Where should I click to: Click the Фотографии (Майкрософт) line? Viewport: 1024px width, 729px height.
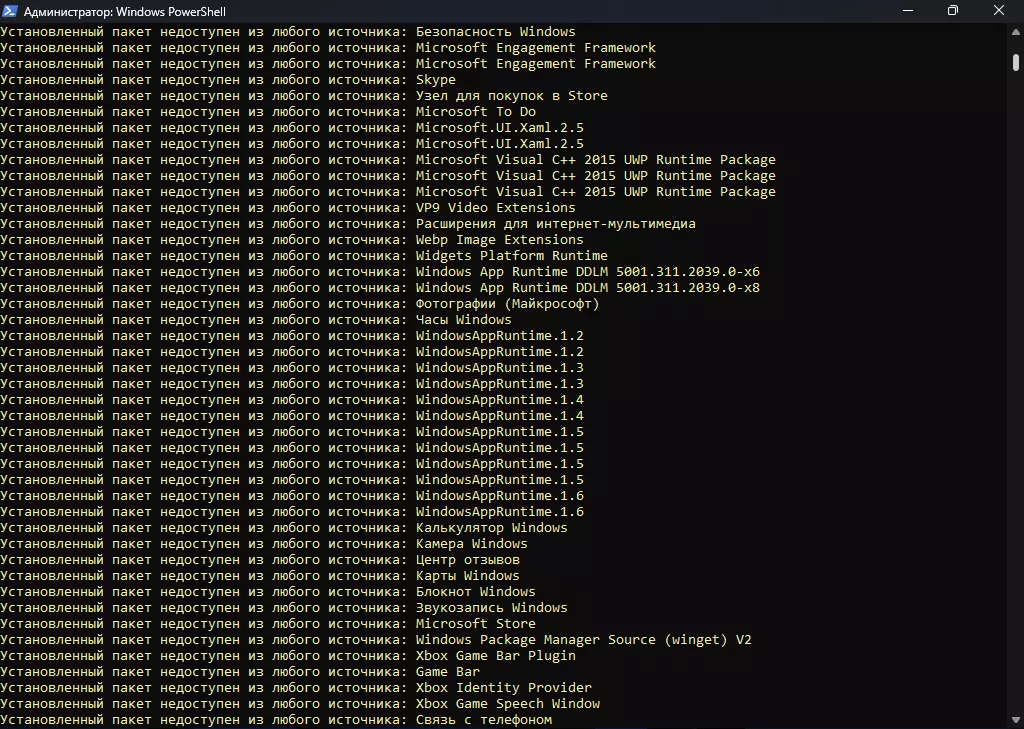point(507,304)
